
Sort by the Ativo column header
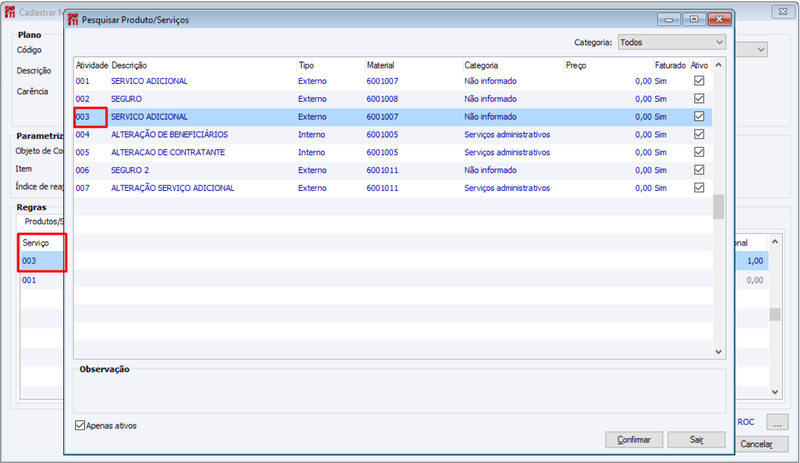[x=699, y=65]
